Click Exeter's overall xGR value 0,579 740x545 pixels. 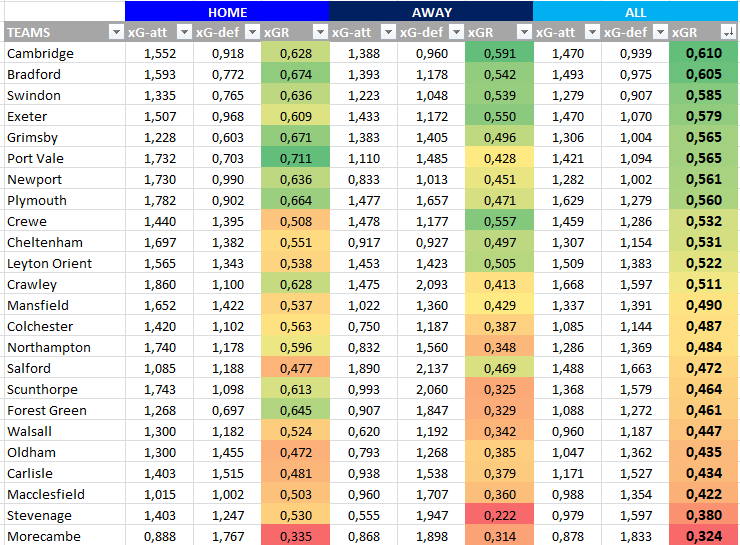point(703,116)
